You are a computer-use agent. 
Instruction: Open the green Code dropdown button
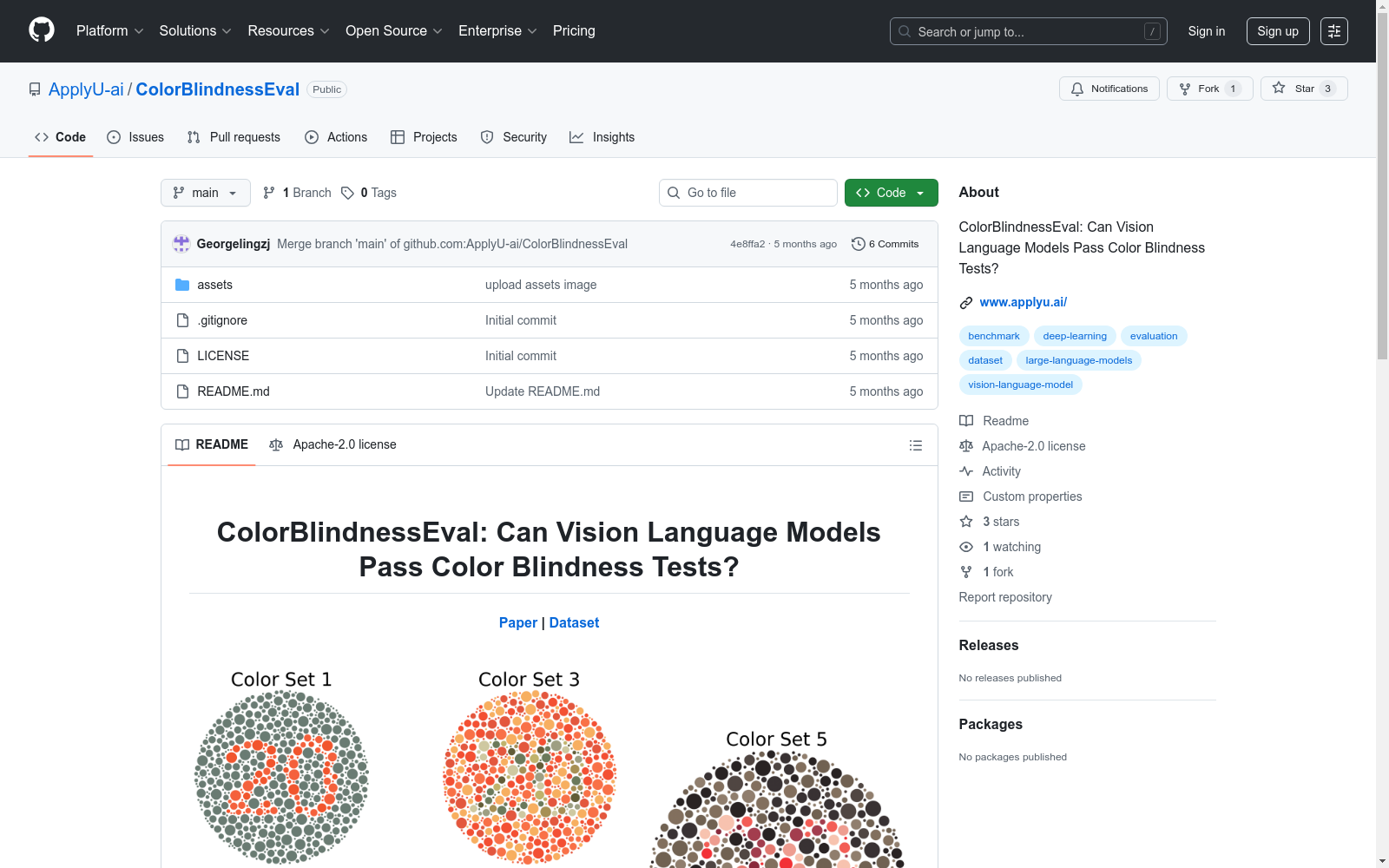click(891, 193)
